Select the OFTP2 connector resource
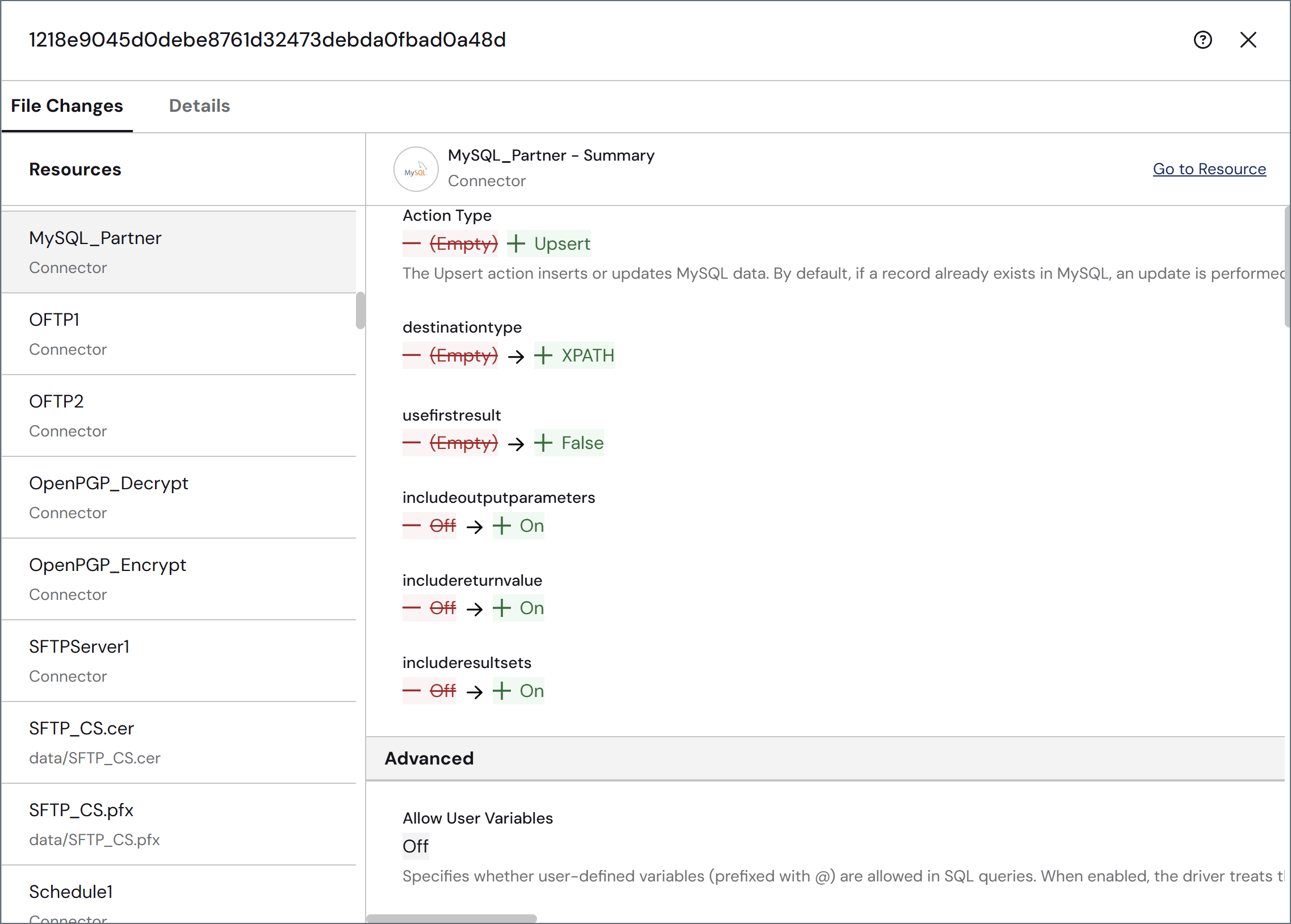 pyautogui.click(x=179, y=416)
